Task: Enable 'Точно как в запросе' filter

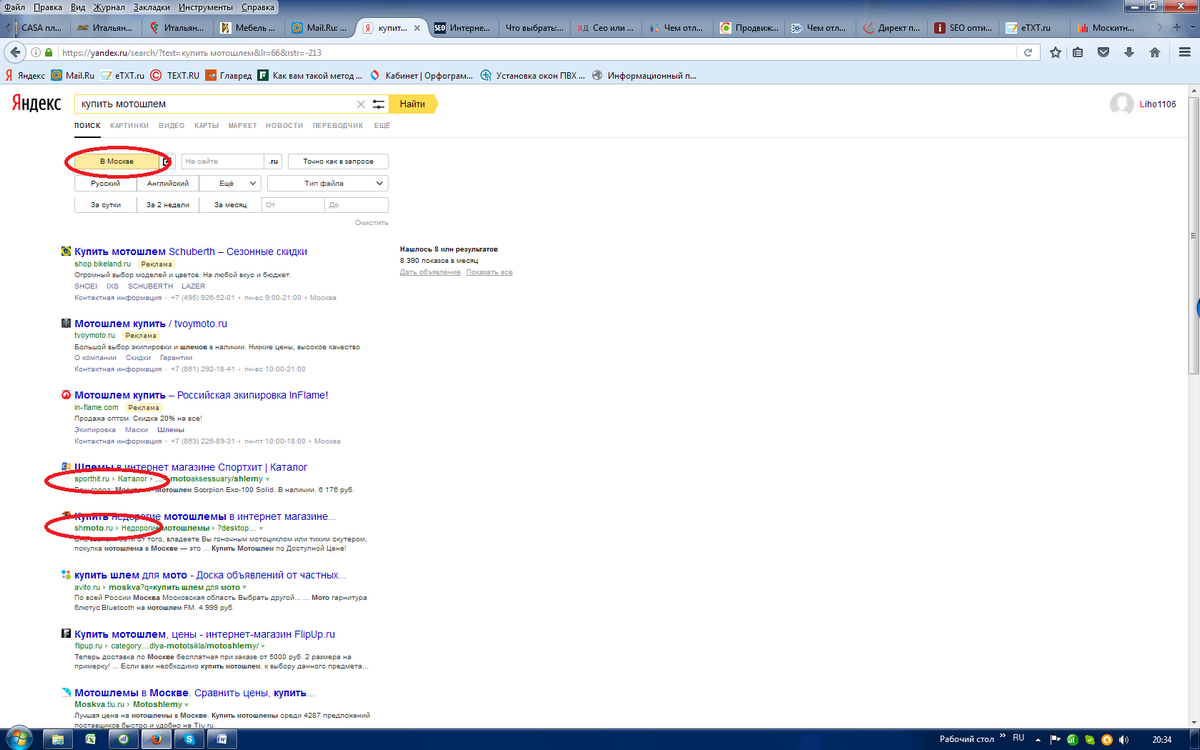Action: point(338,161)
